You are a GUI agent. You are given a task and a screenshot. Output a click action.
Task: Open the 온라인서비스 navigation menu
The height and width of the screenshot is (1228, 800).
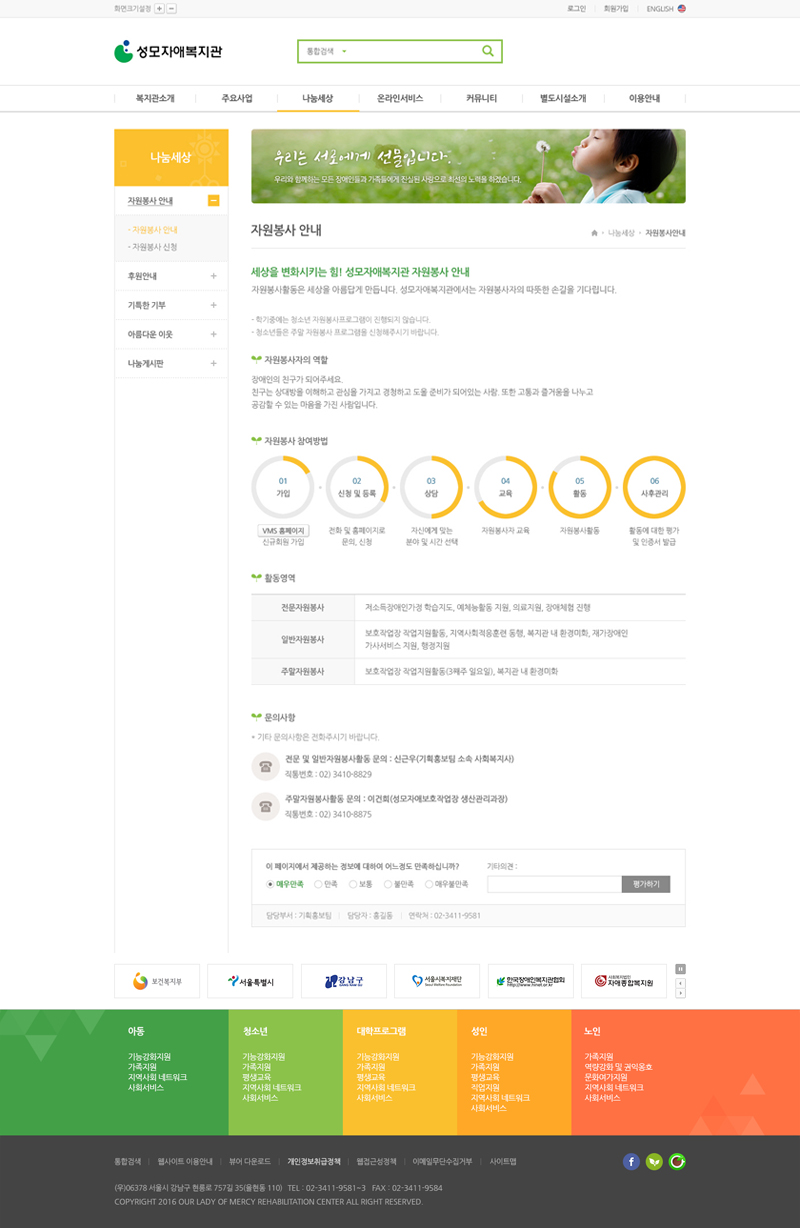[400, 99]
